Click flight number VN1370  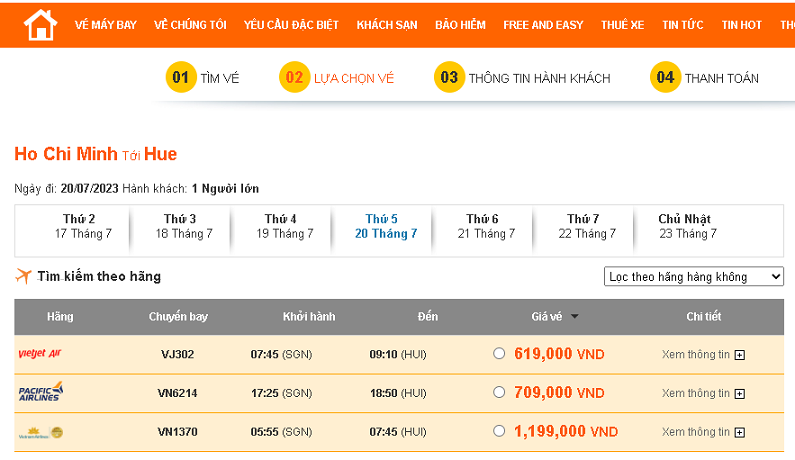(177, 432)
